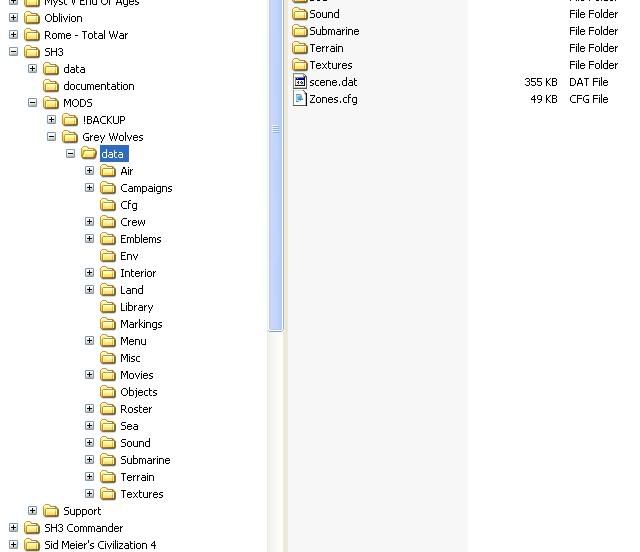
Task: Click the Grey Wolves folder icon
Action: pos(70,137)
